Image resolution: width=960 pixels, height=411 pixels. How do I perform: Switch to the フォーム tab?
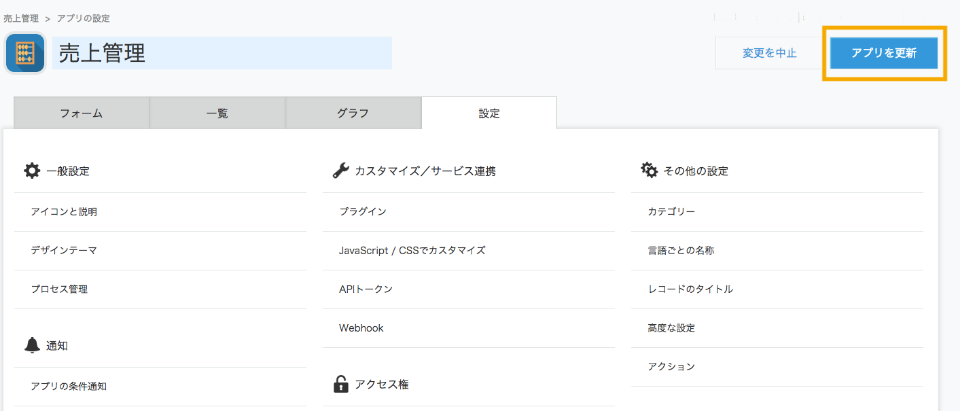click(81, 113)
